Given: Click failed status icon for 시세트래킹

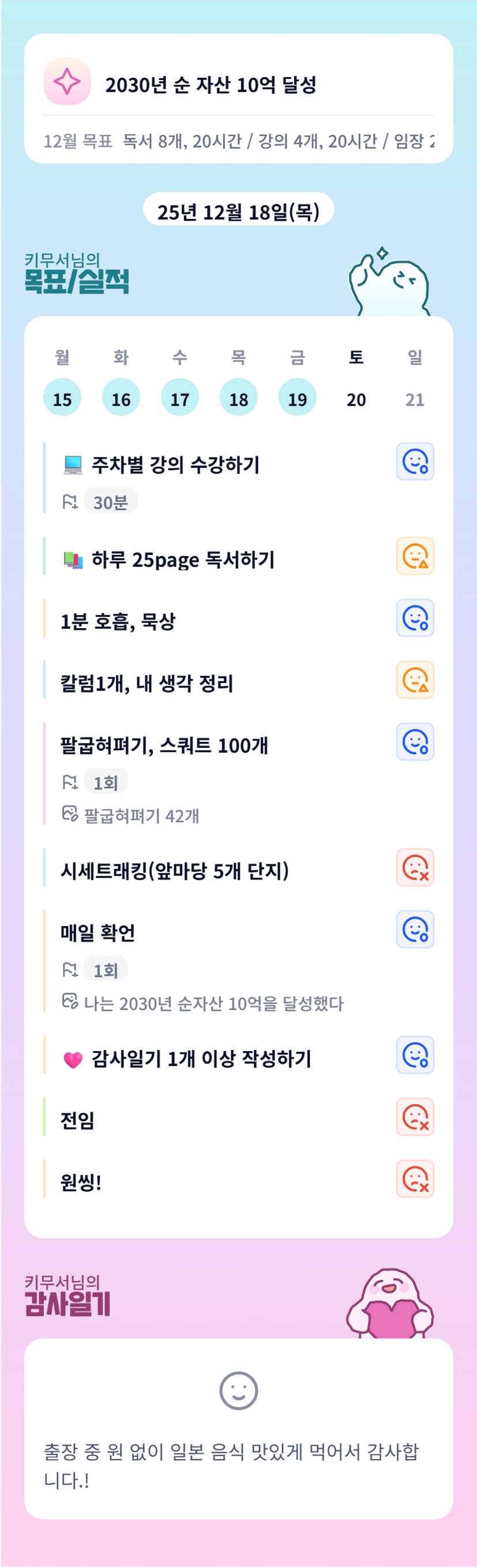Looking at the screenshot, I should point(415,867).
